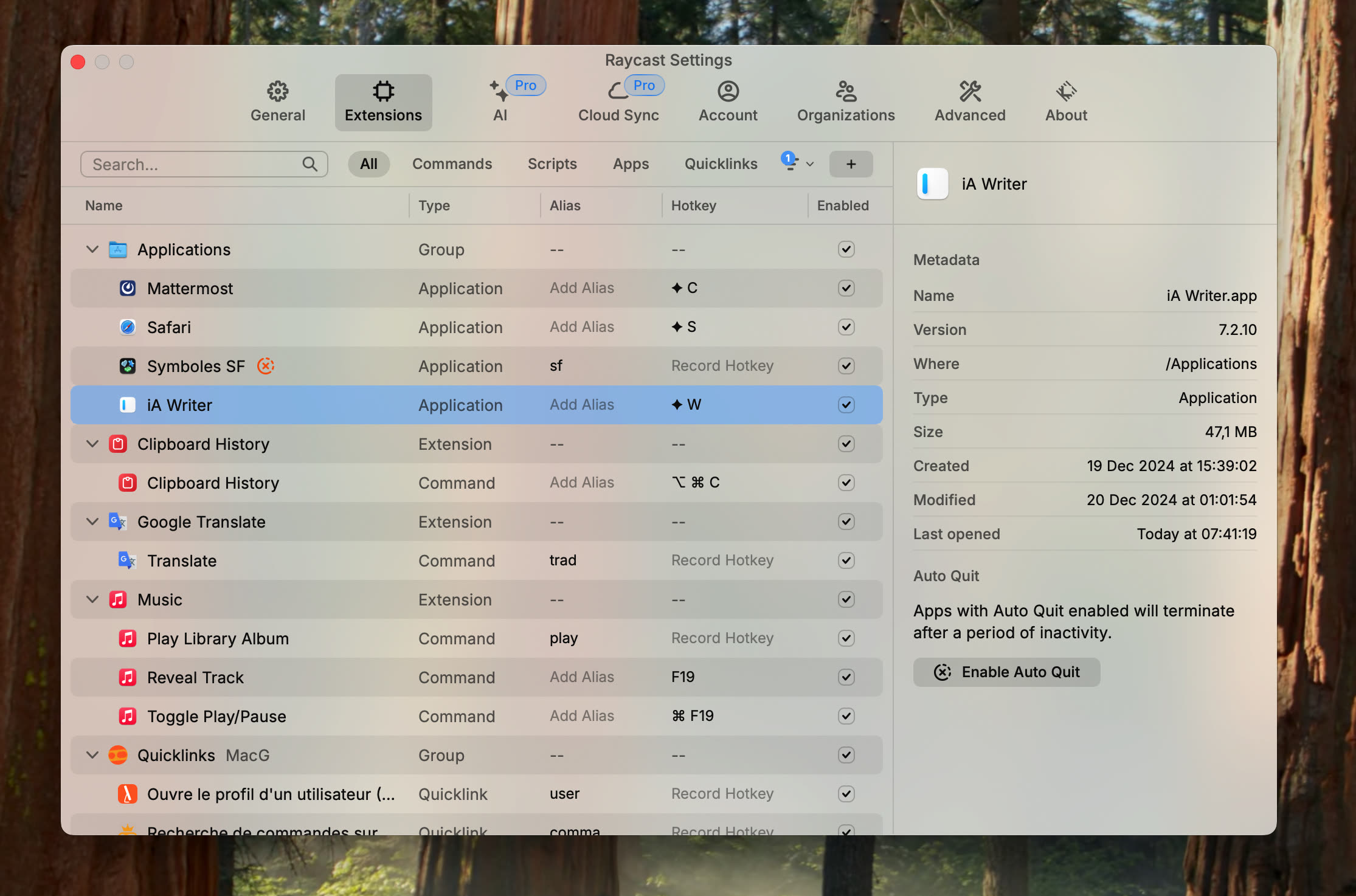This screenshot has height=896, width=1356.
Task: Click Enable Auto Quit button
Action: point(1006,672)
